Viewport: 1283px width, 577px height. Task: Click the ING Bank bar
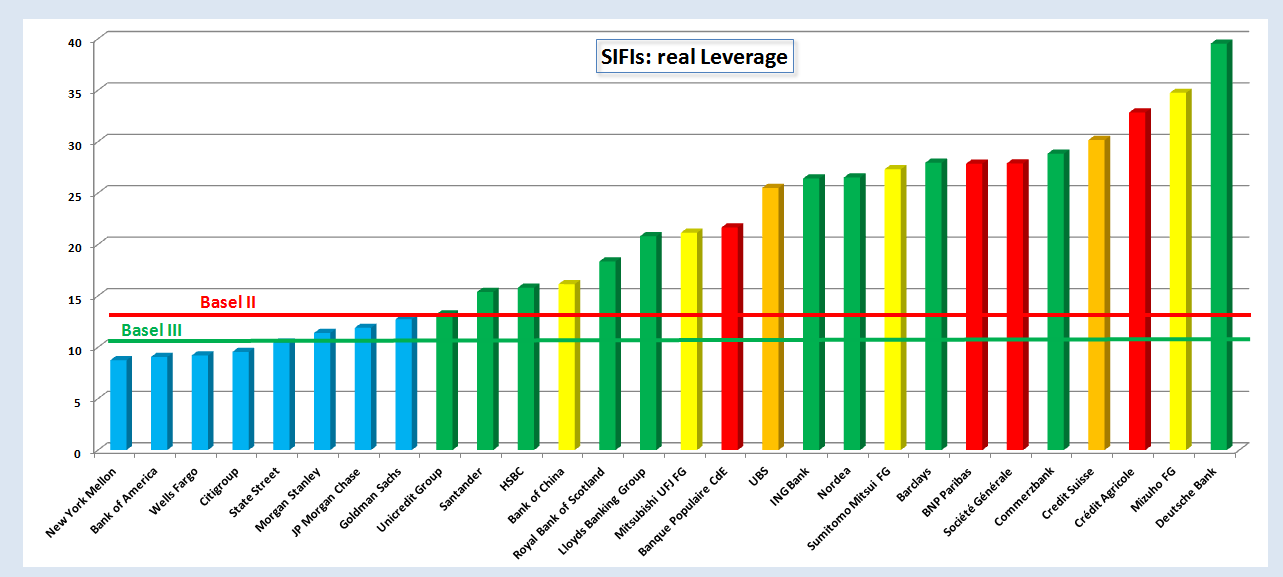[814, 312]
